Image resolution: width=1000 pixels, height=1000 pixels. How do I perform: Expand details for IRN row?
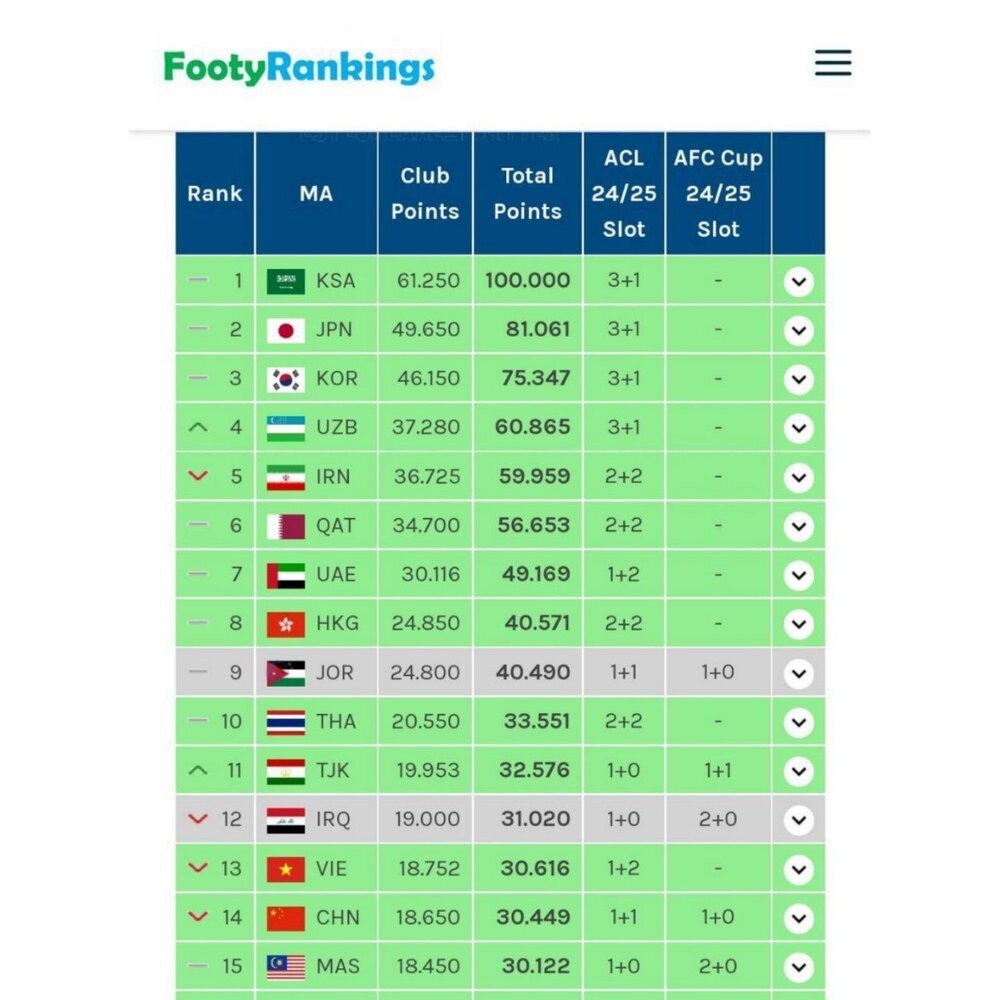798,477
